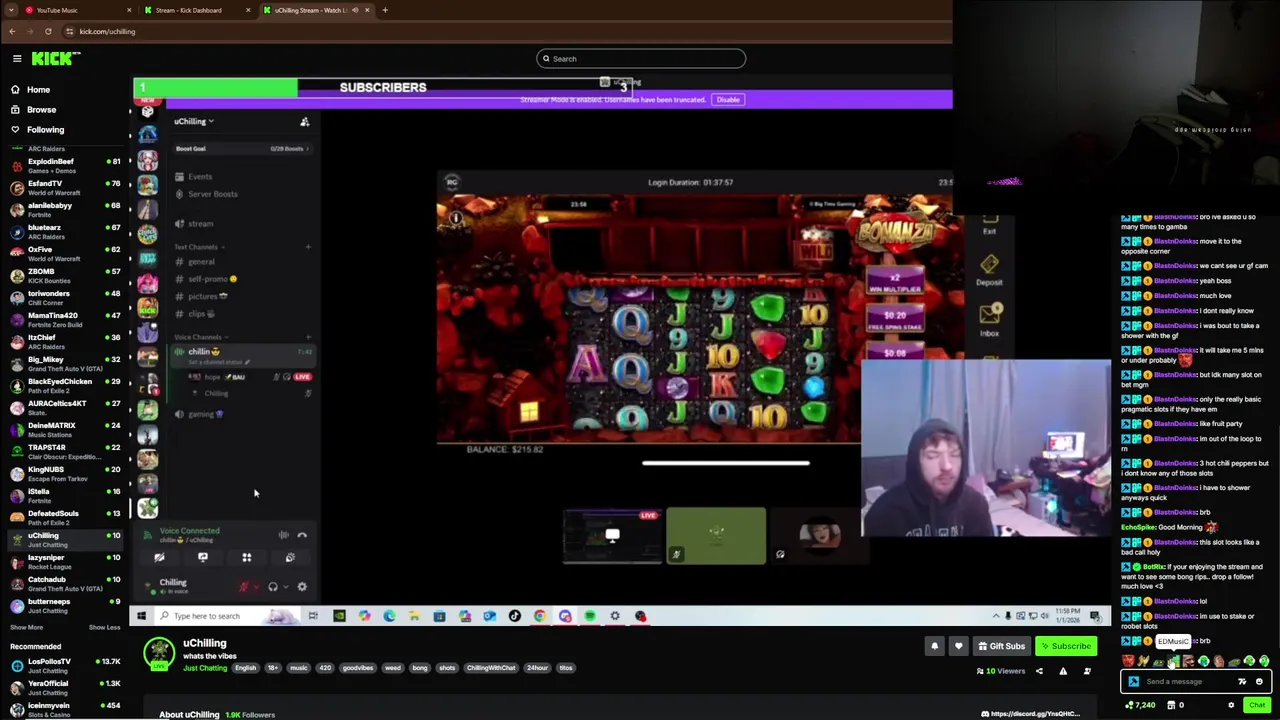Open chat settings gear
This screenshot has height=720, width=1280.
pyautogui.click(x=1231, y=705)
